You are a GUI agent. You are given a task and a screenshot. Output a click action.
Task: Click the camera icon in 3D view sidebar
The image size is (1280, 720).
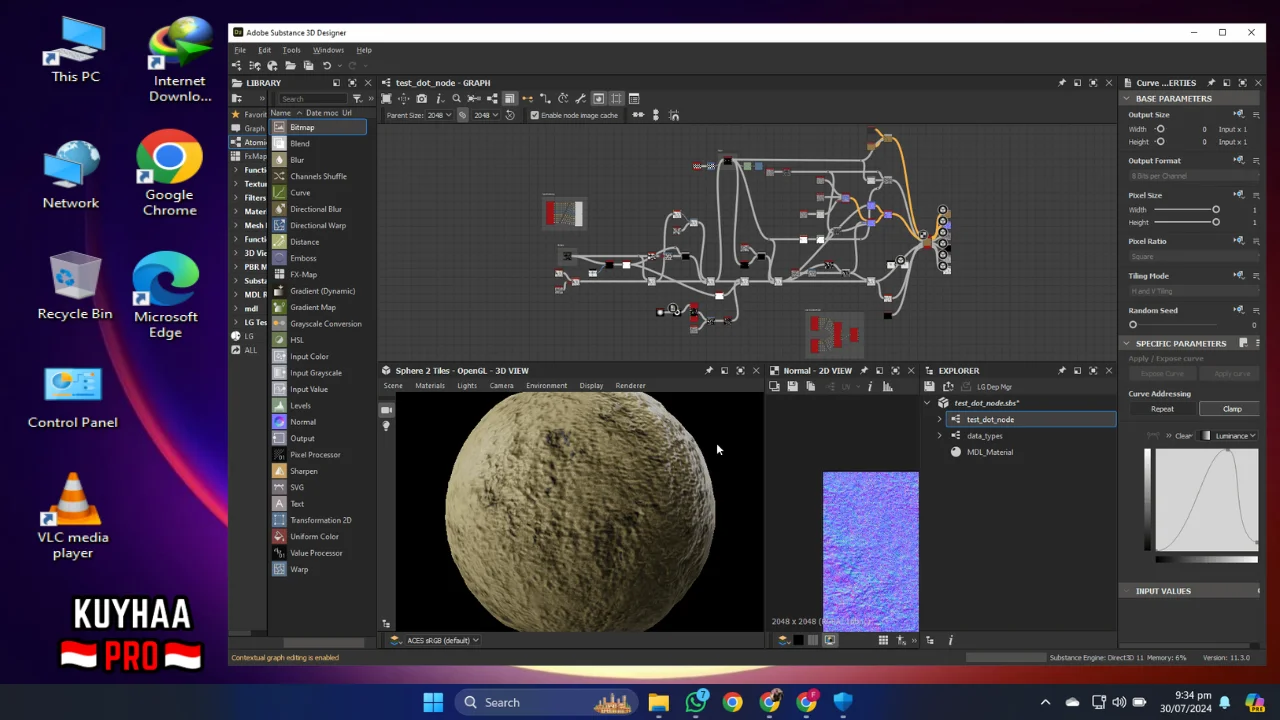(x=386, y=410)
